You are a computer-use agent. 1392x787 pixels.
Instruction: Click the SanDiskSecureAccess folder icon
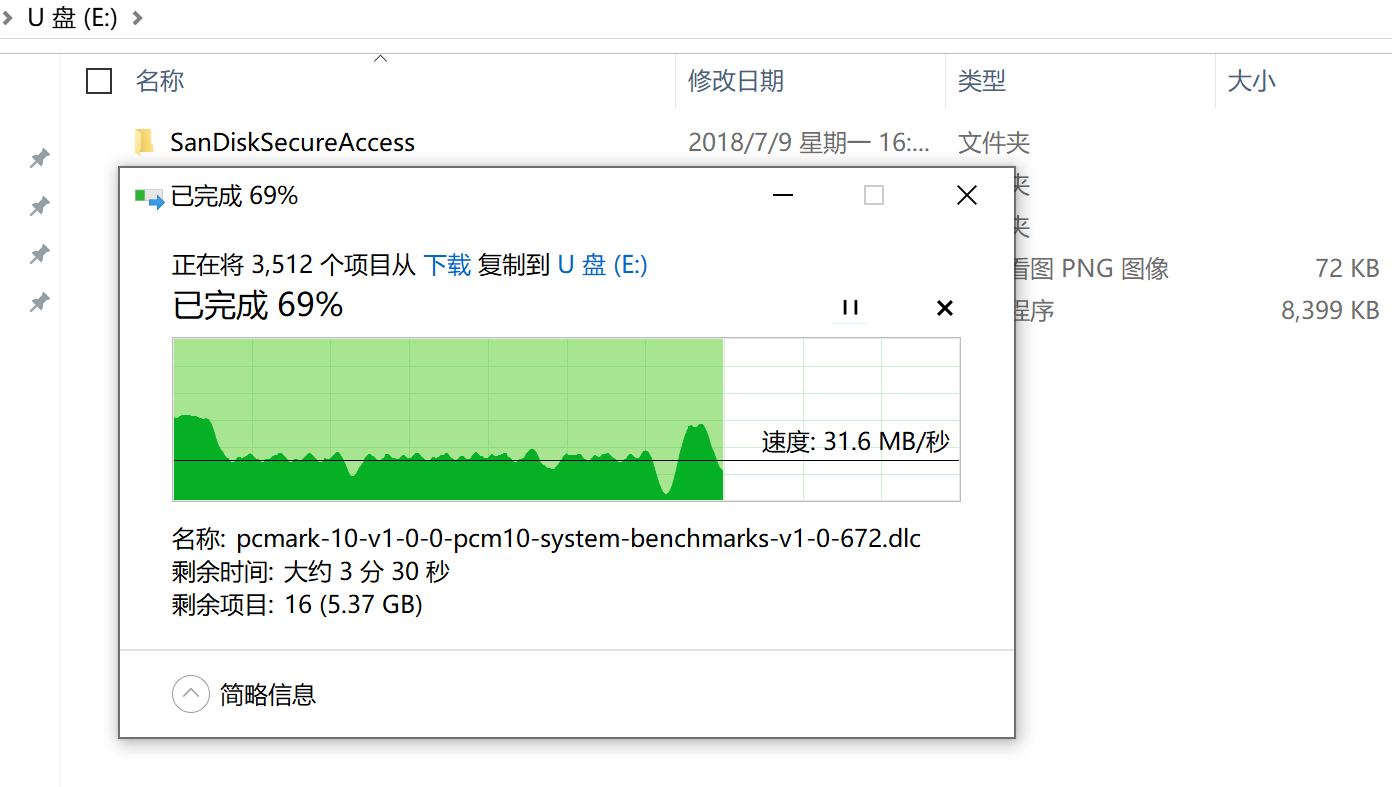coord(145,142)
